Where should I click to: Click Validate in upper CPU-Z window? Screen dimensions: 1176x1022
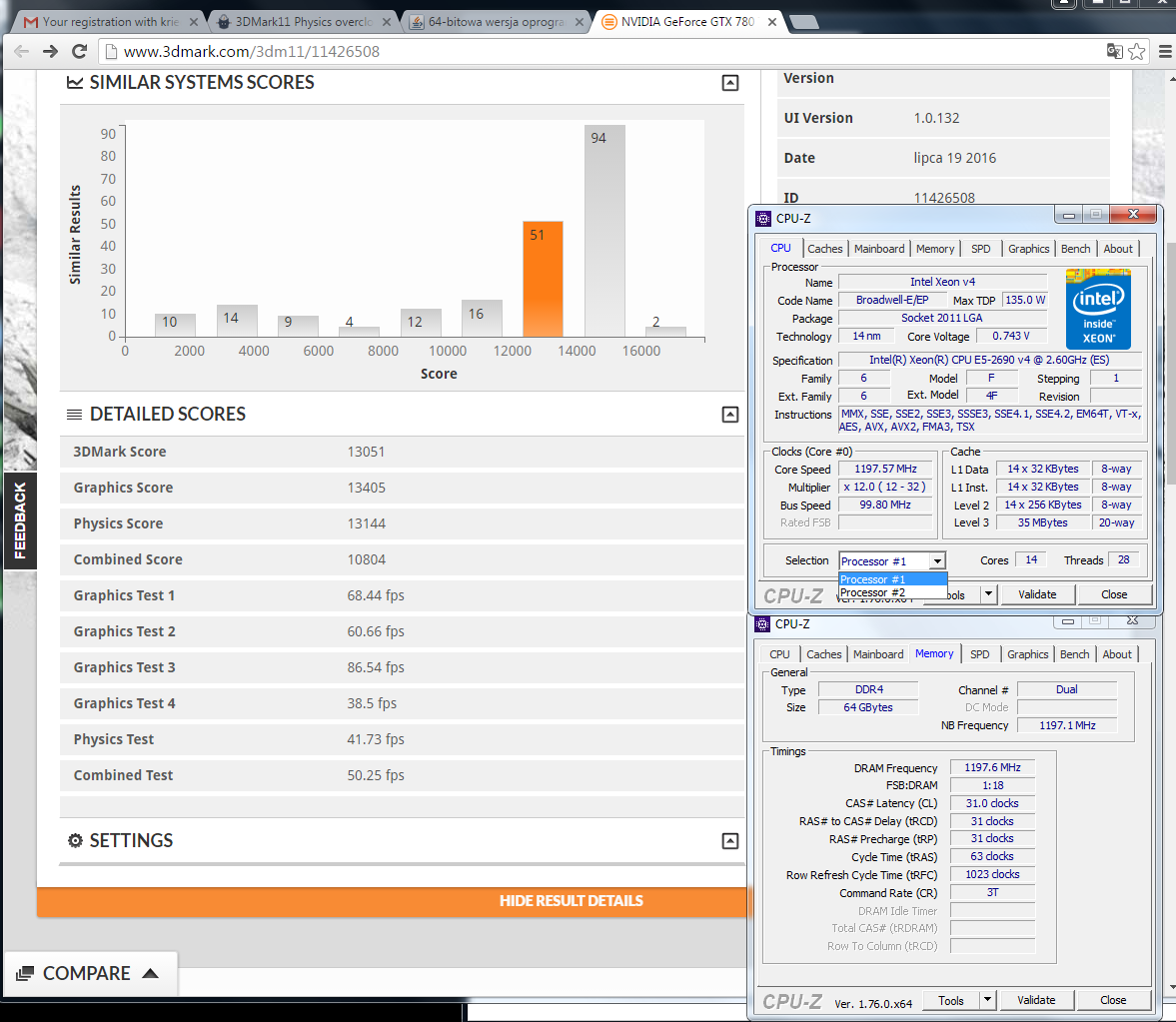1037,594
